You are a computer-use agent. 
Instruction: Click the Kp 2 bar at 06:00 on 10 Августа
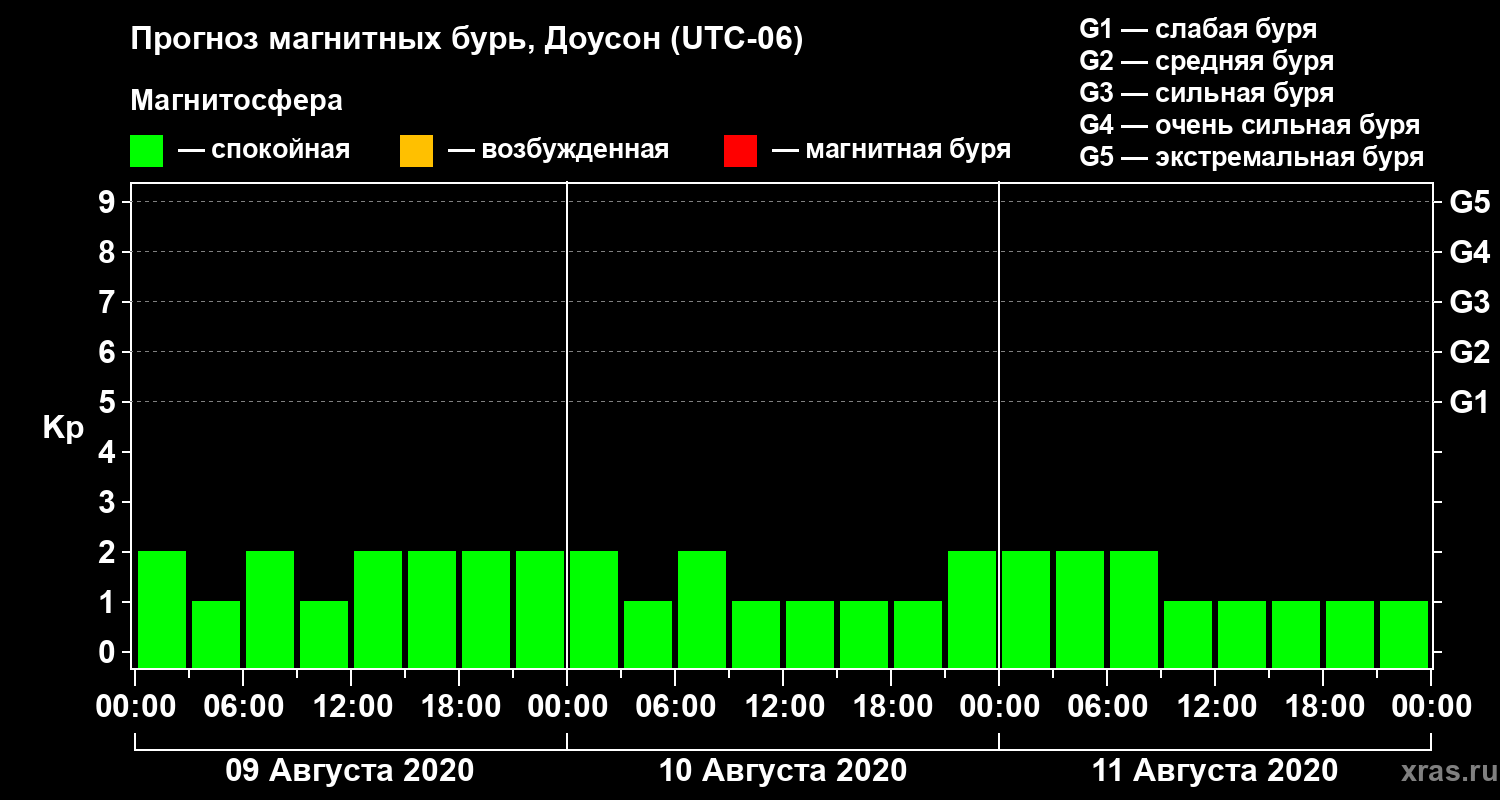[702, 609]
